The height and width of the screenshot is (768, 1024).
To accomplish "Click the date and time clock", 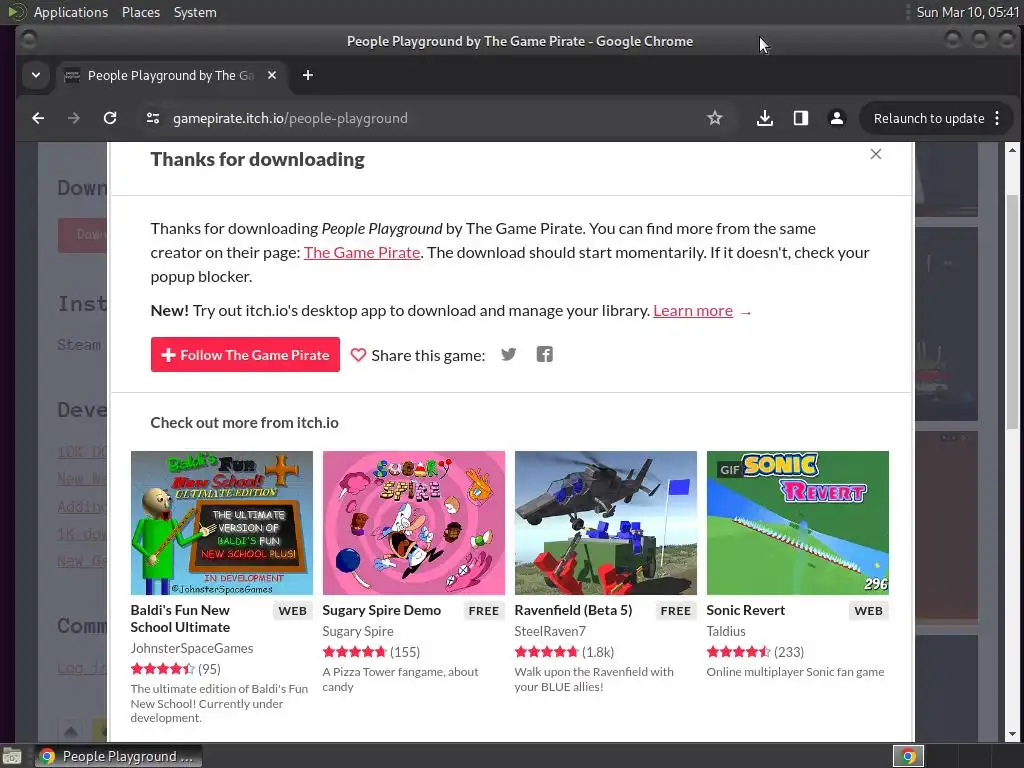I will click(967, 12).
